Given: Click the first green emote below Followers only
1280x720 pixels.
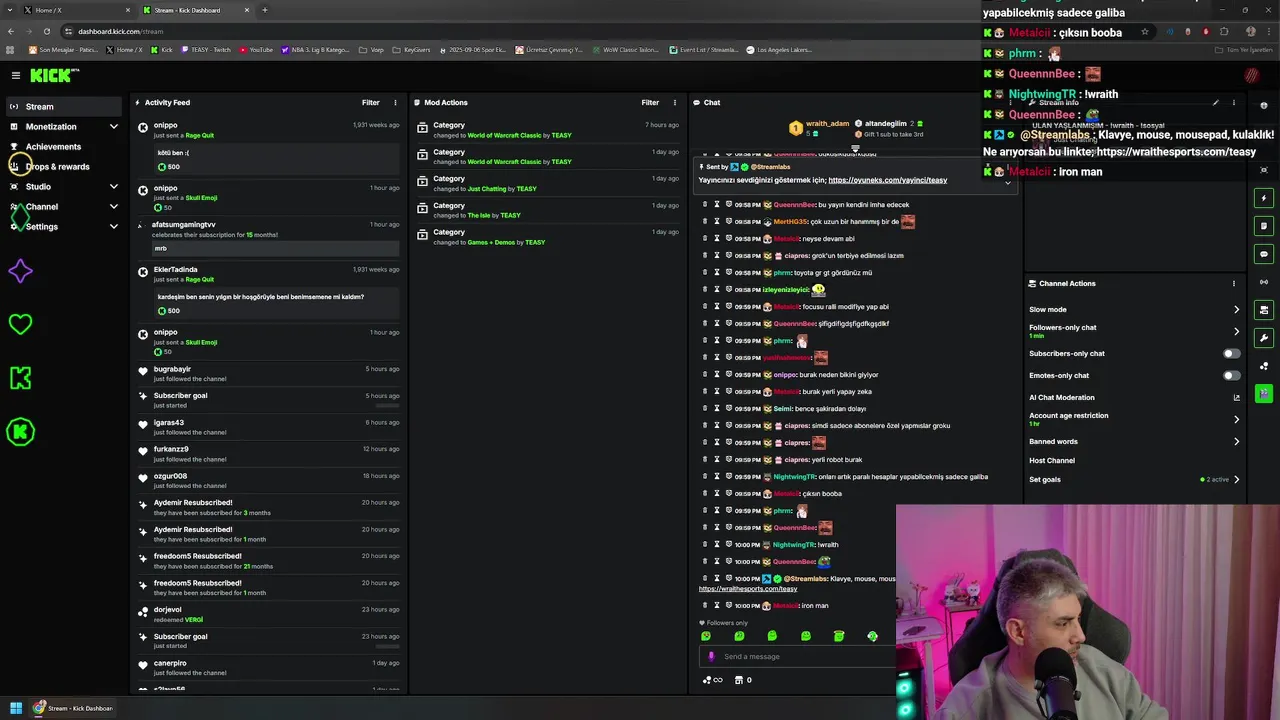Looking at the screenshot, I should pyautogui.click(x=706, y=636).
